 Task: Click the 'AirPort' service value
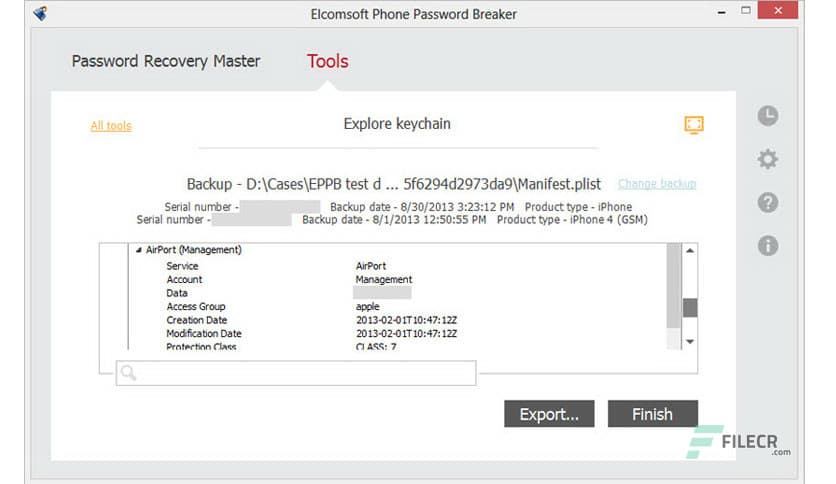371,266
